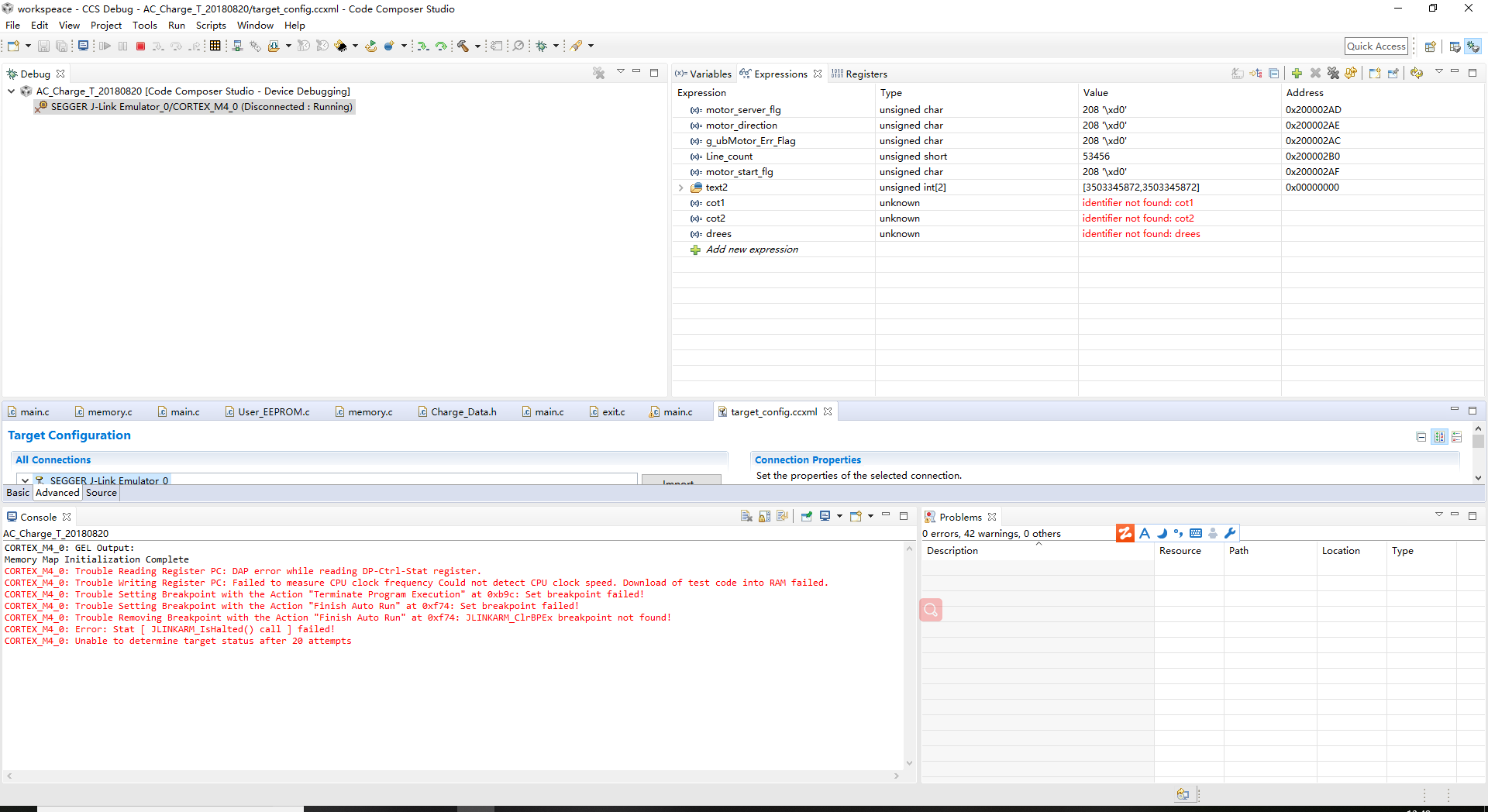Screen dimensions: 1488x812
Task: Click the red Terminate debug button
Action: click(x=140, y=46)
